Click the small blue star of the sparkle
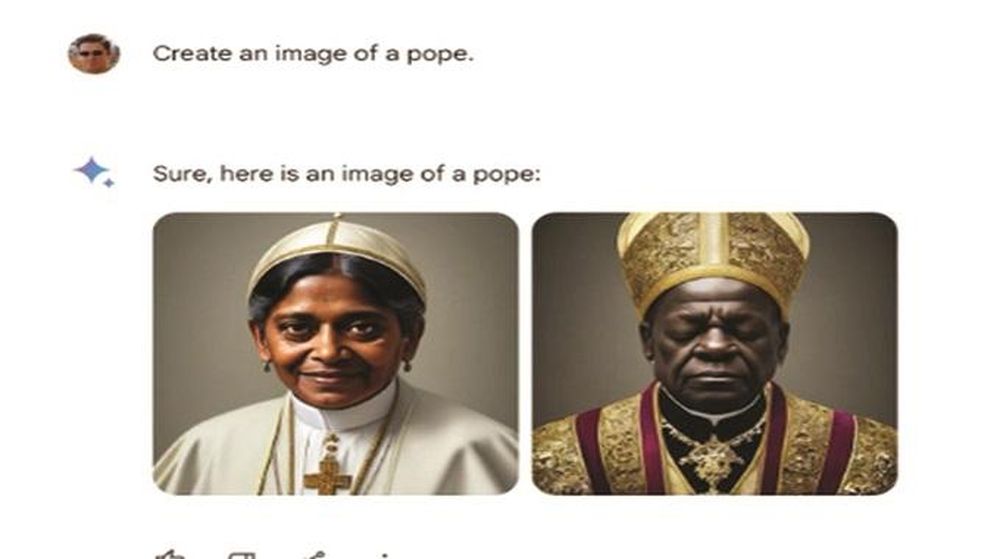Image resolution: width=1000 pixels, height=559 pixels. [109, 183]
